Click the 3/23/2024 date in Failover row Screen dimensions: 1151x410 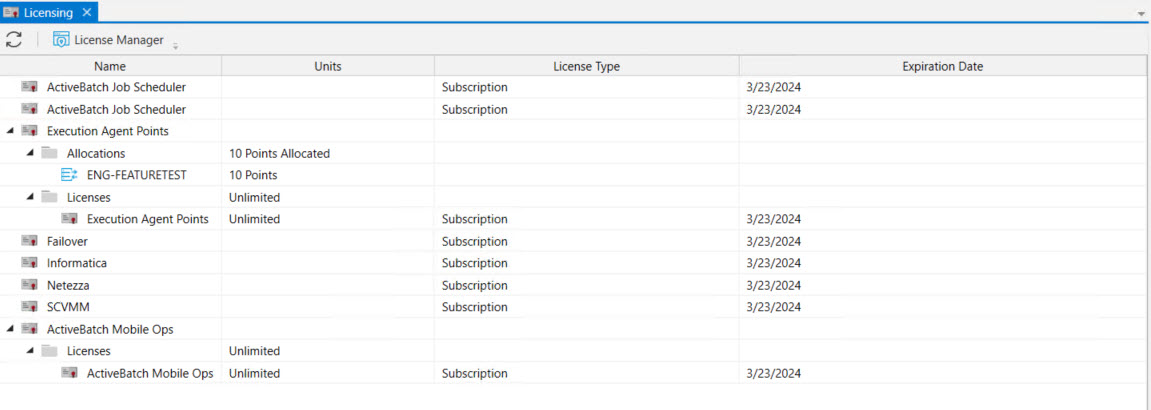(773, 241)
